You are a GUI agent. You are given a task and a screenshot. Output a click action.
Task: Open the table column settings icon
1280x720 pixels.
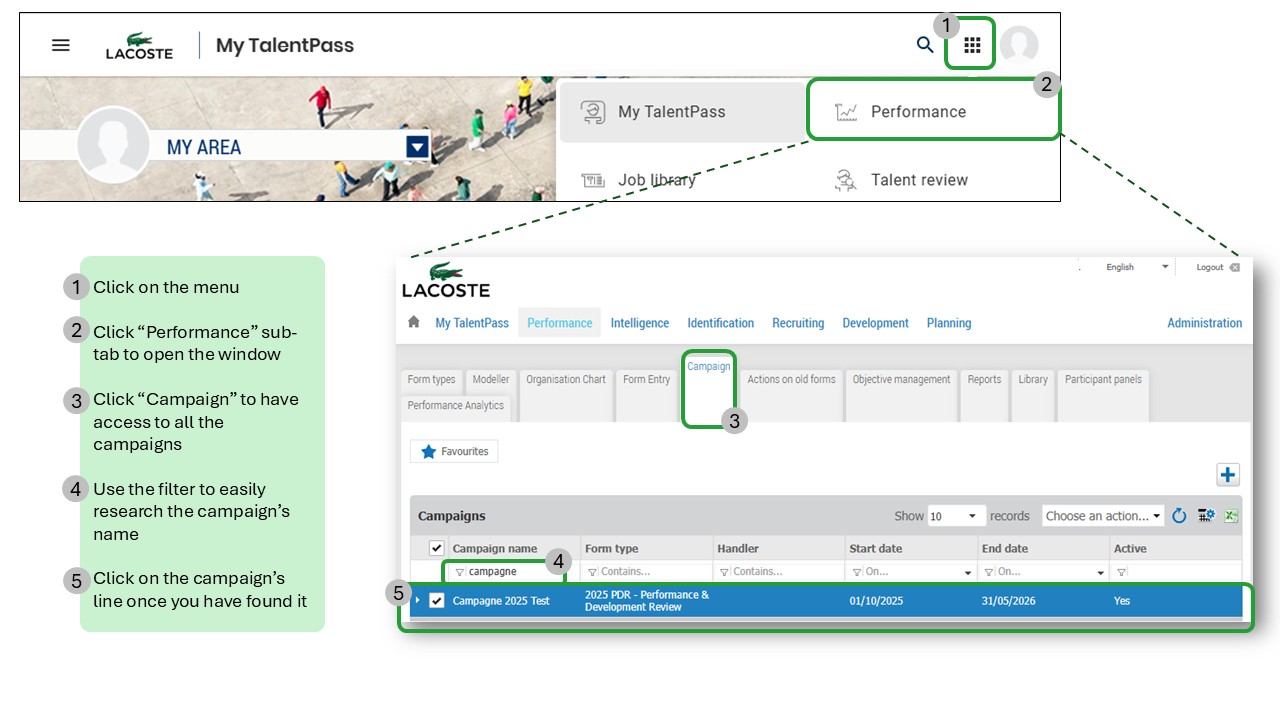click(1206, 516)
